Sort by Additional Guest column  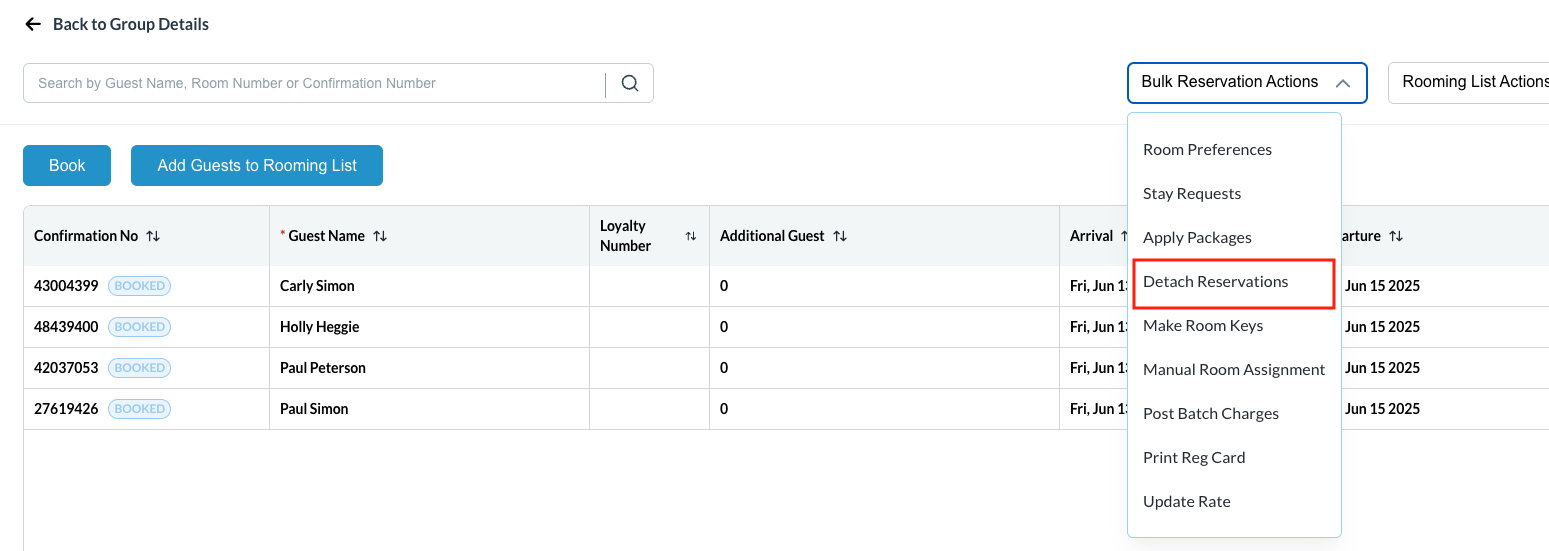pyautogui.click(x=840, y=236)
